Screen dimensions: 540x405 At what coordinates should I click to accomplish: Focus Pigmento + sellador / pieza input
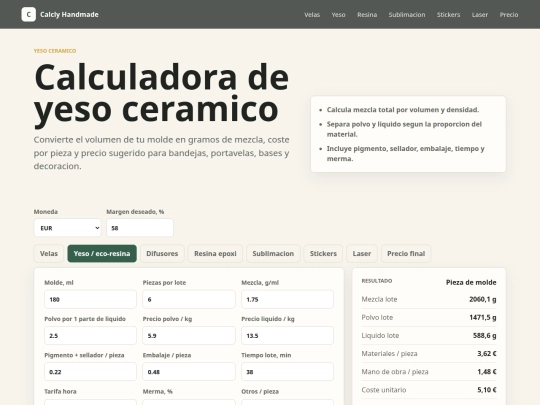[x=91, y=372]
